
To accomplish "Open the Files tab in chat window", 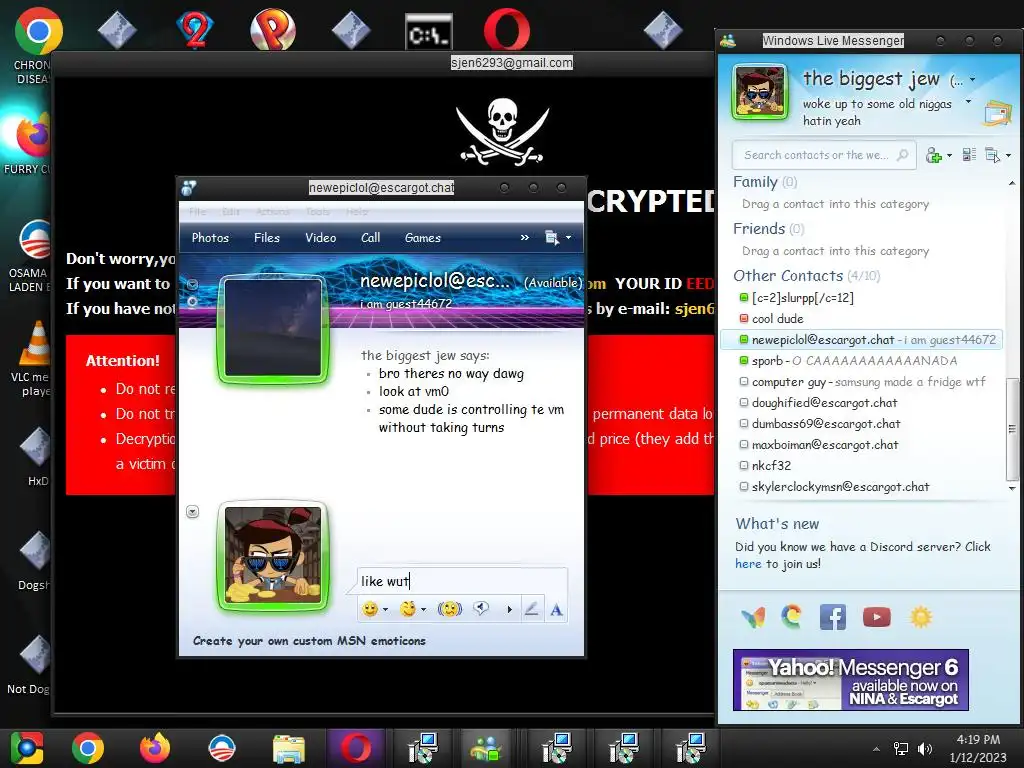I will (x=266, y=238).
